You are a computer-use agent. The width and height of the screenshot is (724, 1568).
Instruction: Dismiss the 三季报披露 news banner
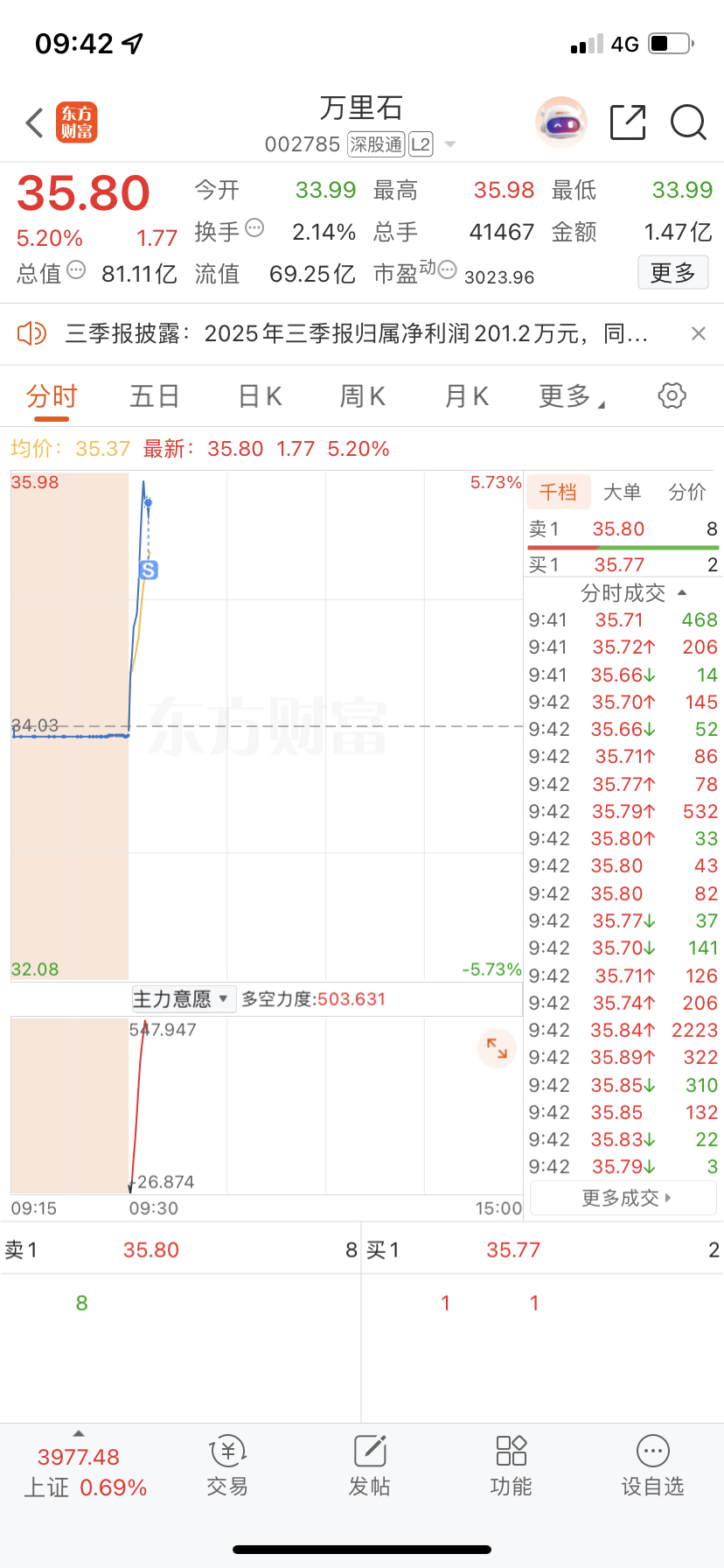tap(698, 333)
